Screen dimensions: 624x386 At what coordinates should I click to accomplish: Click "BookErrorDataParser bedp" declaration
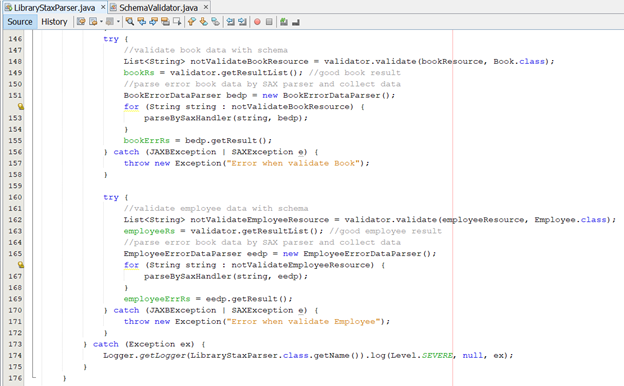185,96
